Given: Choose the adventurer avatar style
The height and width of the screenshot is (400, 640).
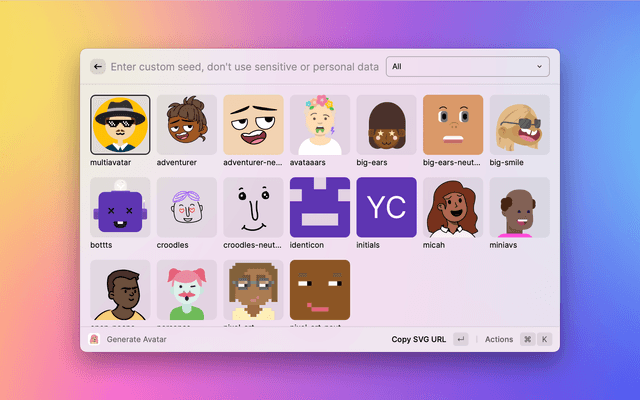Looking at the screenshot, I should click(186, 125).
